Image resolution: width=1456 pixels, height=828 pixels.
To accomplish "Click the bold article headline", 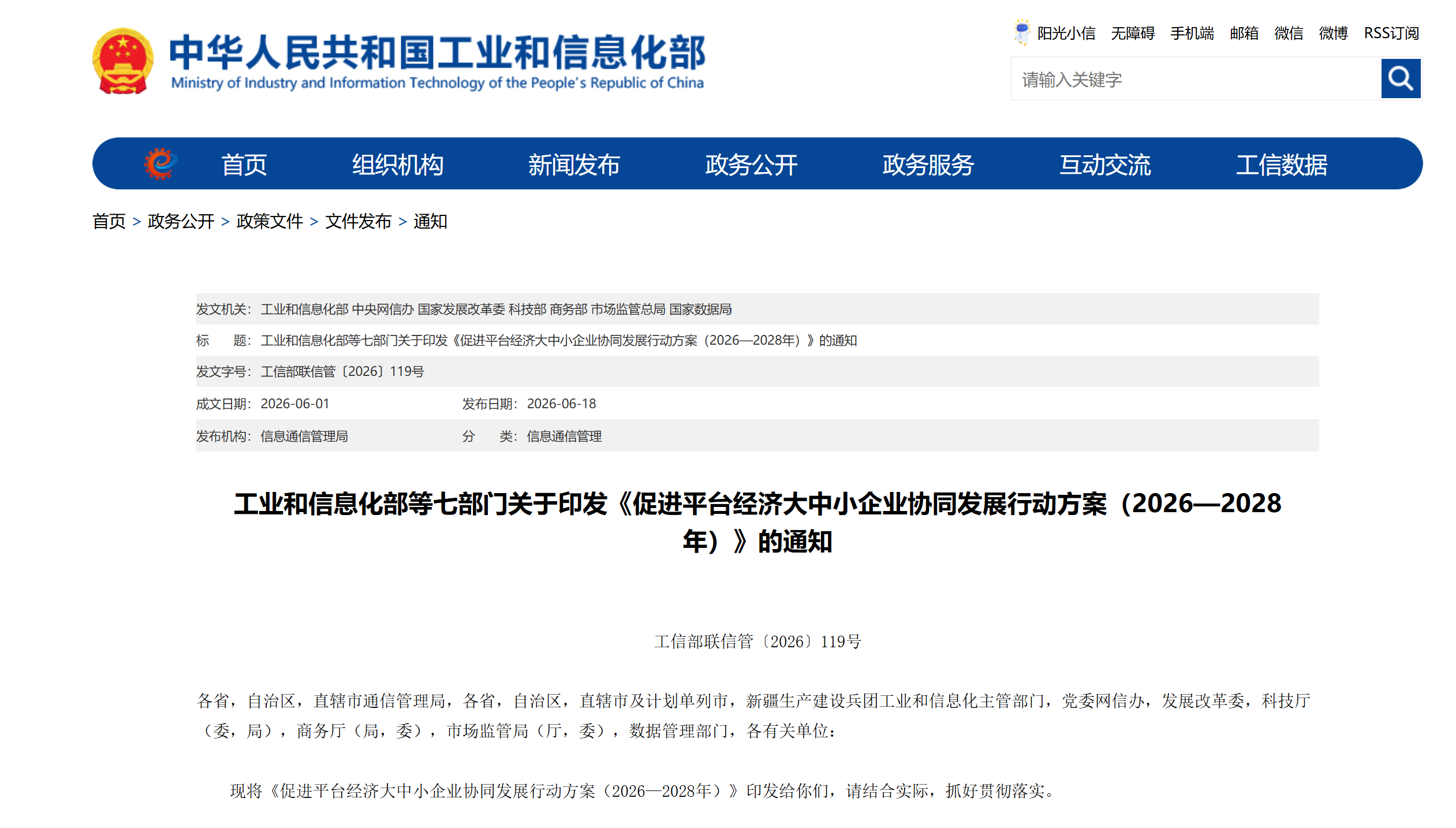I will [x=757, y=523].
